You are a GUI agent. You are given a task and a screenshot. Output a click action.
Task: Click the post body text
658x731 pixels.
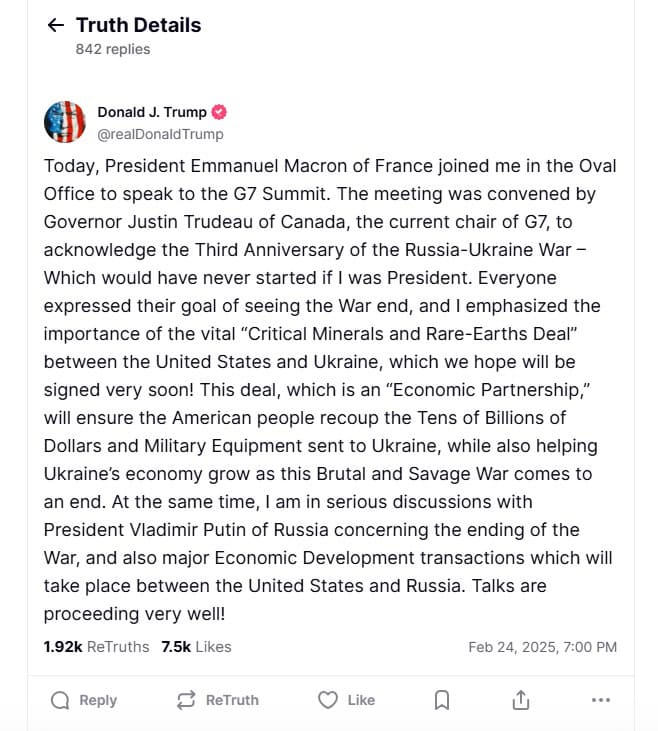(329, 389)
